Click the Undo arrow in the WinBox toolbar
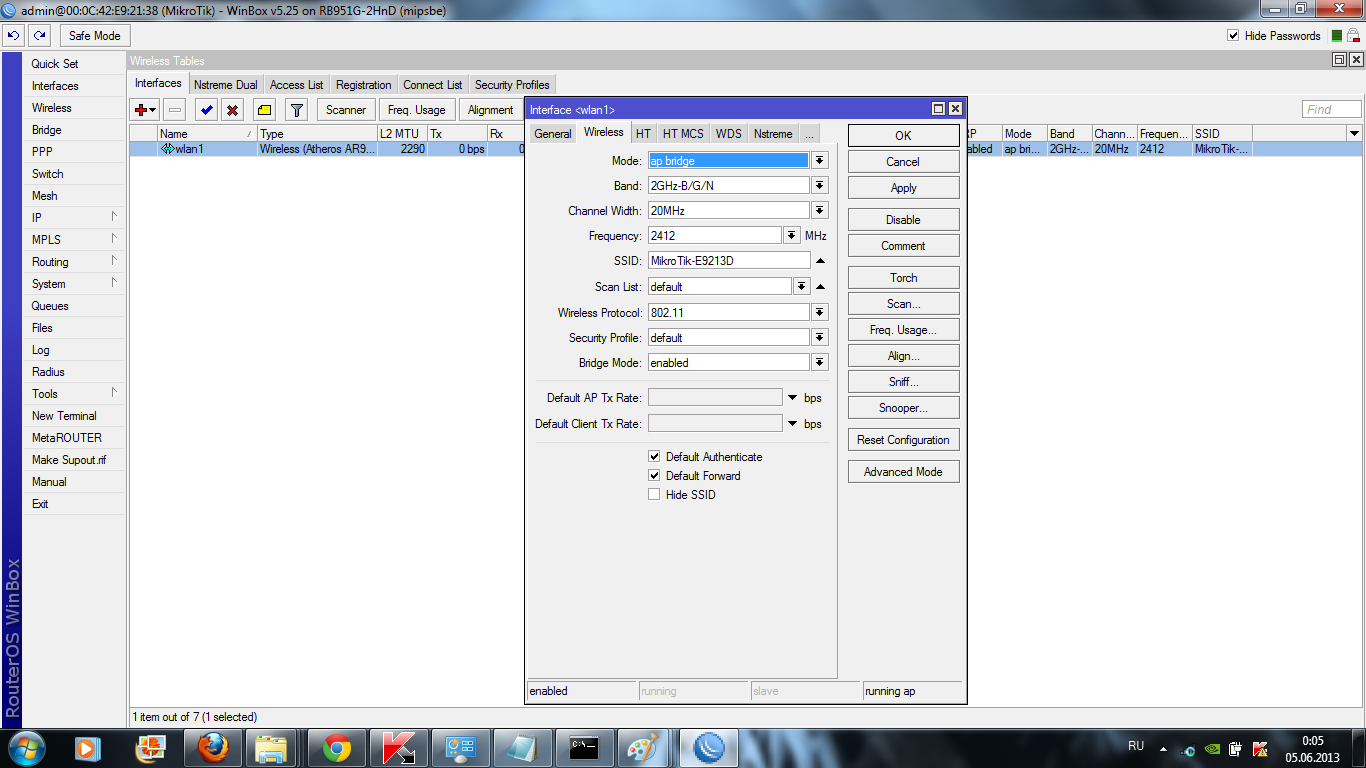1366x768 pixels. [x=13, y=36]
